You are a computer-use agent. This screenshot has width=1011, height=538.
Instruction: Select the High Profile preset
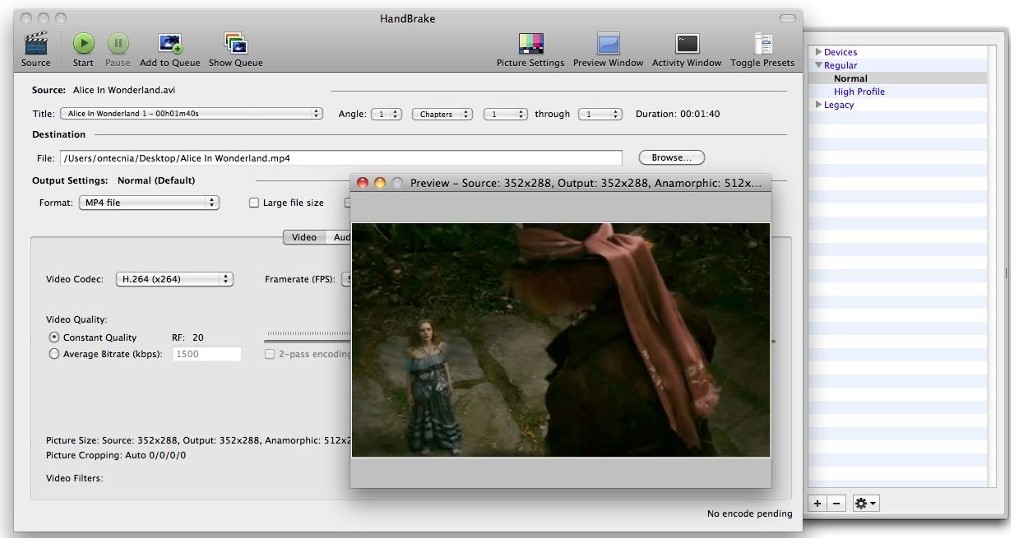coord(859,92)
